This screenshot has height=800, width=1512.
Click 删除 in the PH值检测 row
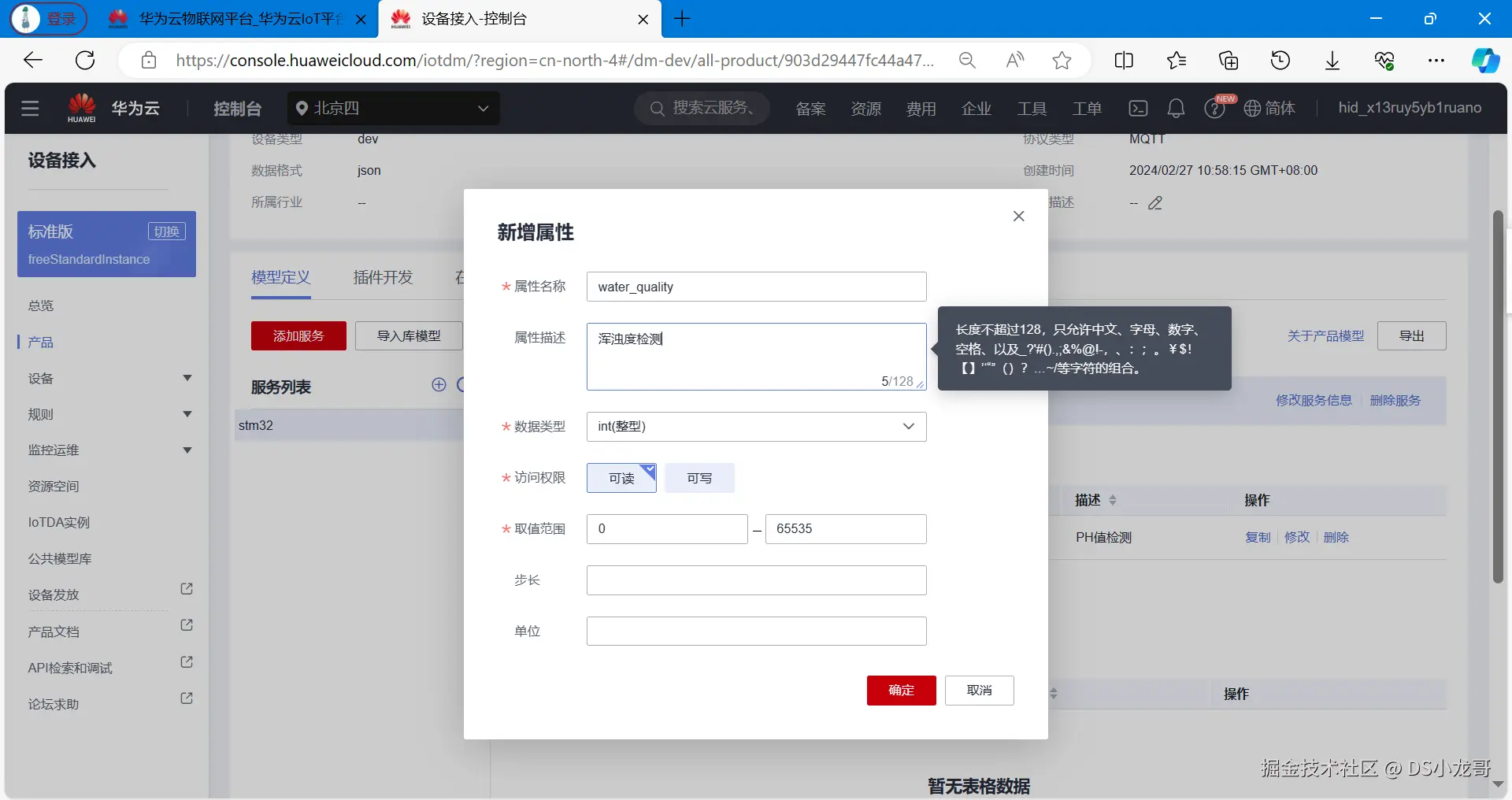1336,537
